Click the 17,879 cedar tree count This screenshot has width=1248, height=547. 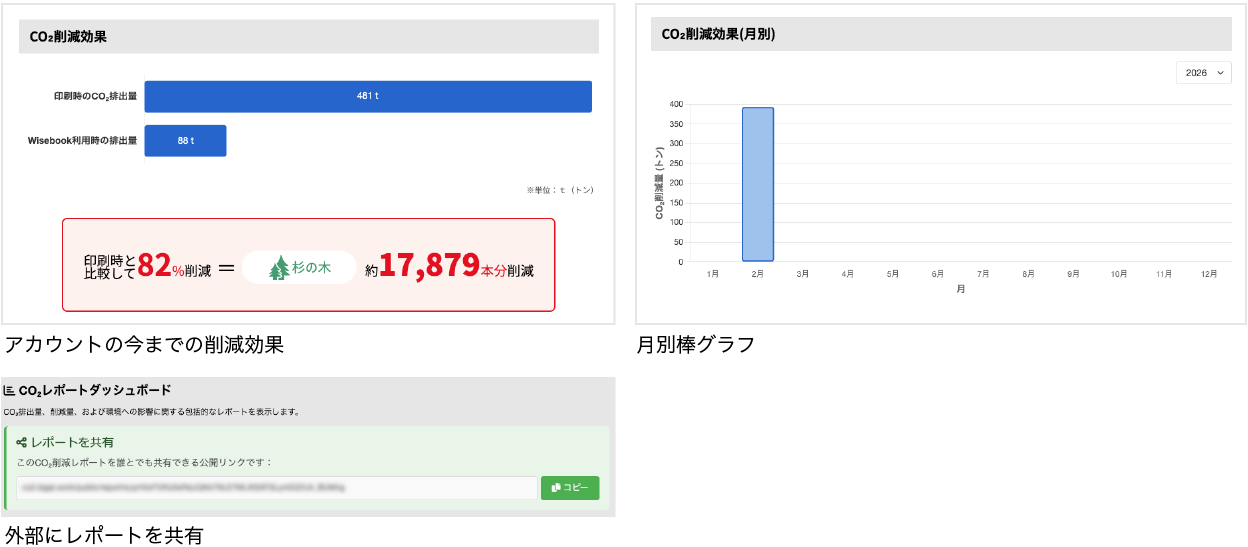(x=429, y=267)
